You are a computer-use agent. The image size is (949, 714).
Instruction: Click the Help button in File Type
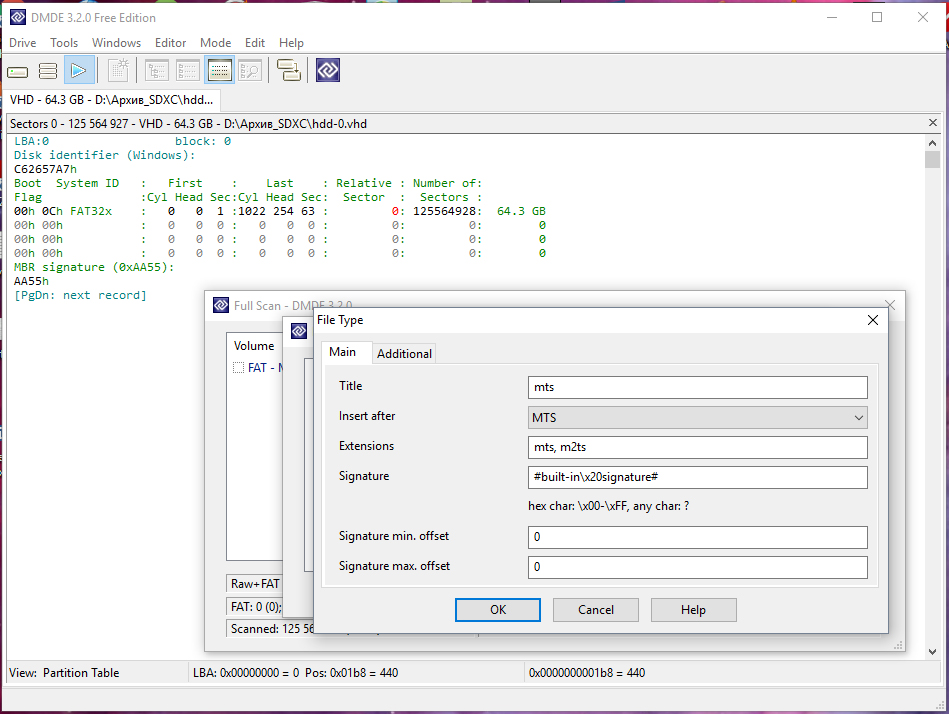[x=694, y=610]
